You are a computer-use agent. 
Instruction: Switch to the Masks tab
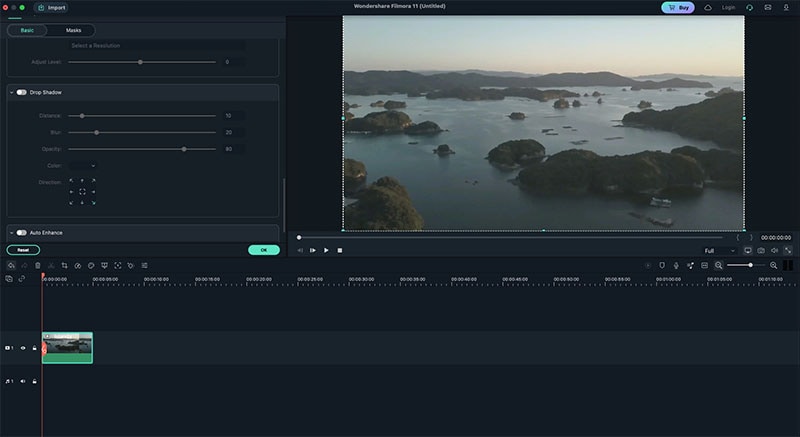[73, 30]
